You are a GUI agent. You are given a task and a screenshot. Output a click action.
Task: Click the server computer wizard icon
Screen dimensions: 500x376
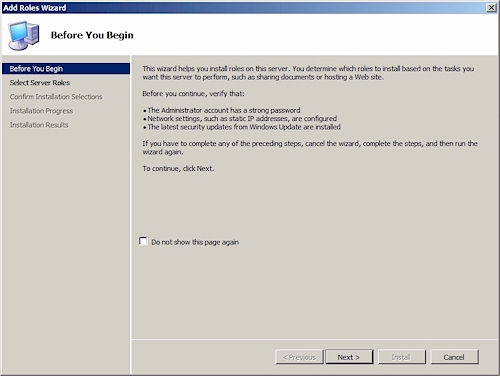click(24, 35)
